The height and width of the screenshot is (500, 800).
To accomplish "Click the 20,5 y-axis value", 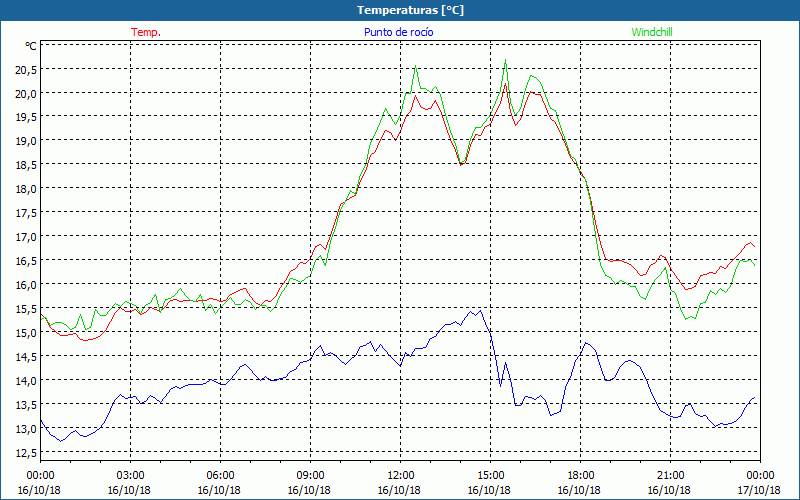I will [x=26, y=69].
